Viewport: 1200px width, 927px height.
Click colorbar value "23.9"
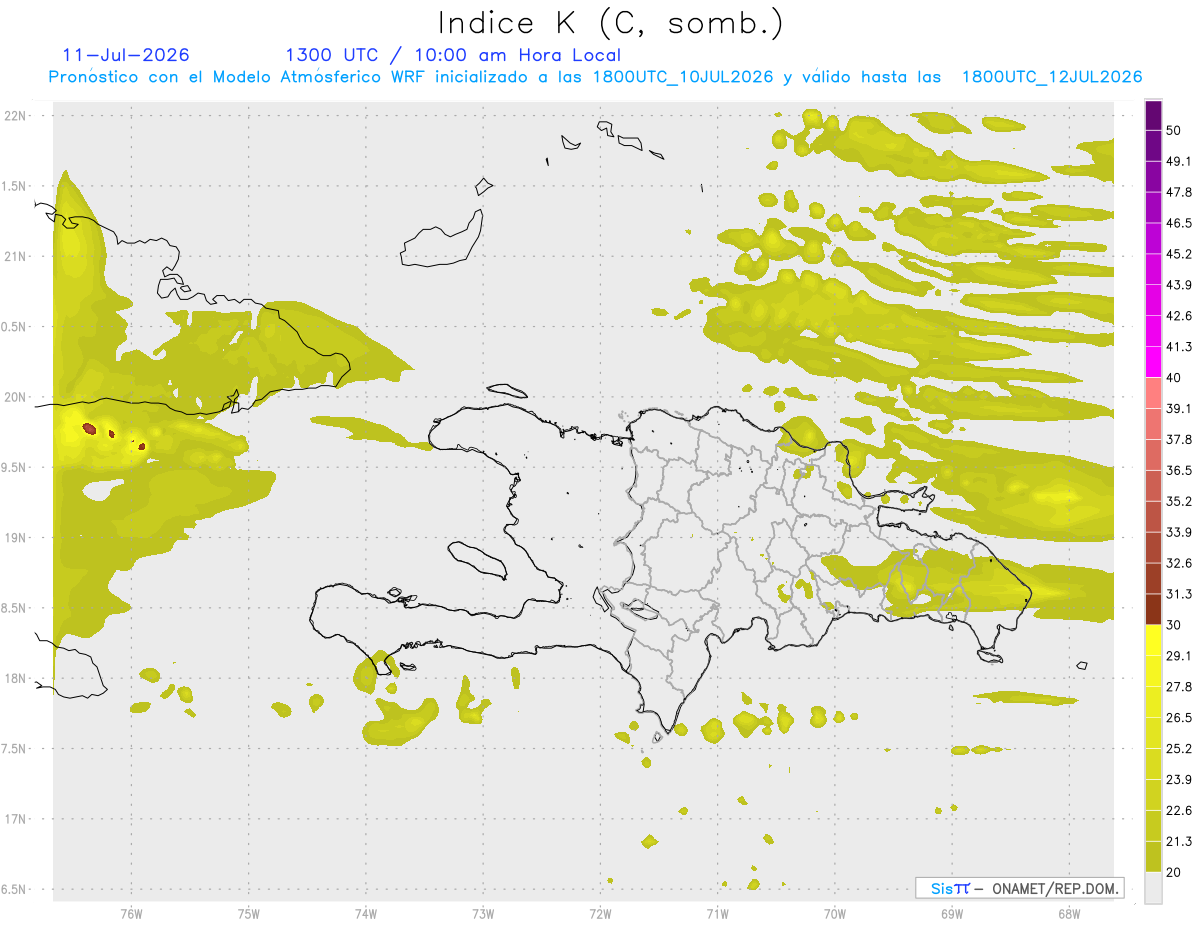click(1178, 780)
